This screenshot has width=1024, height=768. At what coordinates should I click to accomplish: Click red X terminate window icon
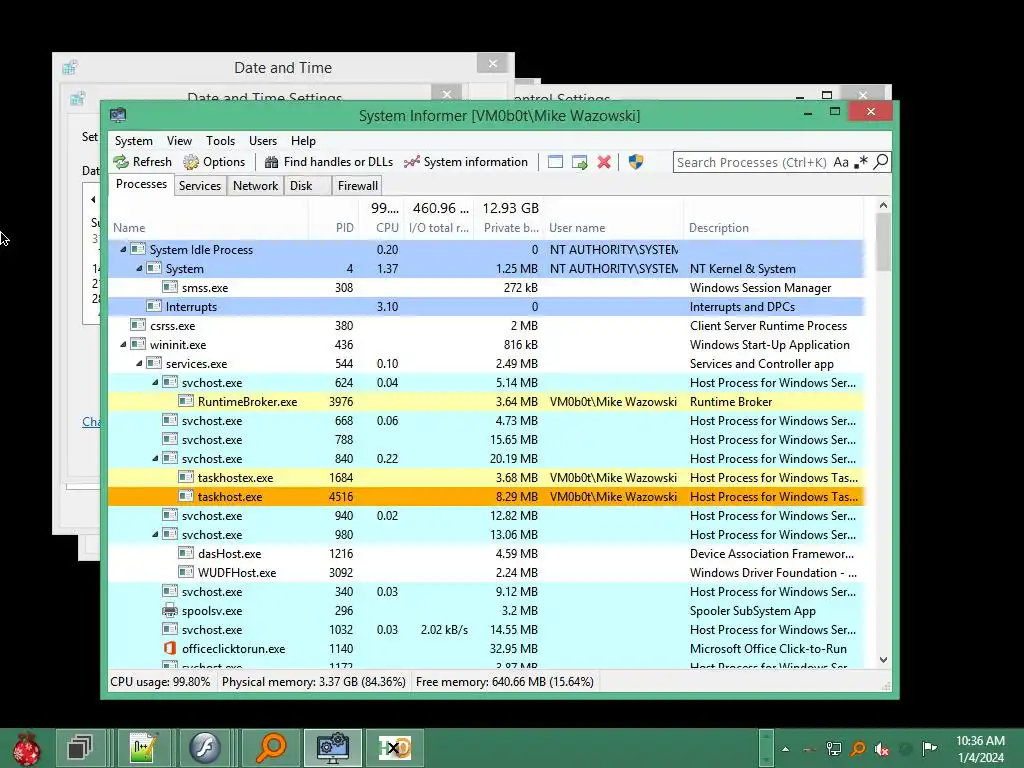(604, 162)
